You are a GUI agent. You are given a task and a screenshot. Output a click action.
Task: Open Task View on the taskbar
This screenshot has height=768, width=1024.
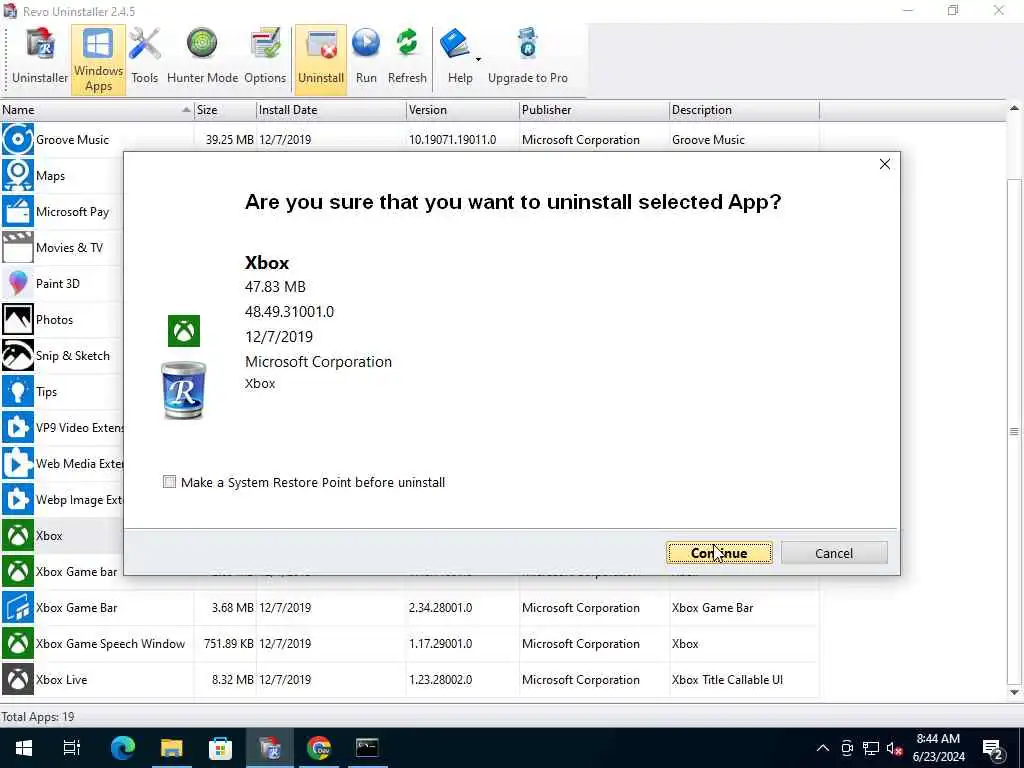pyautogui.click(x=72, y=748)
